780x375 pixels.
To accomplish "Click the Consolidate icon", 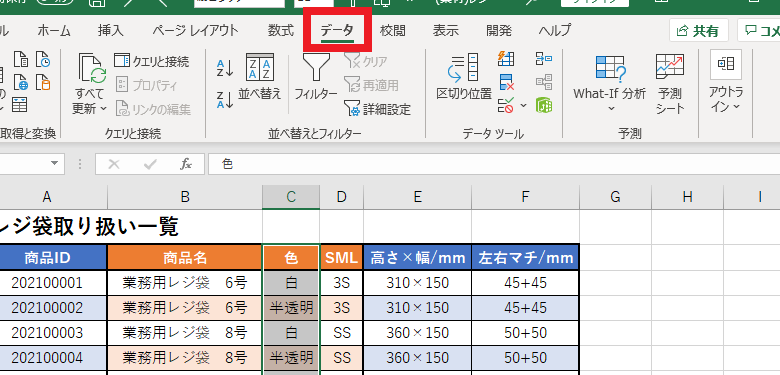I will click(x=544, y=59).
